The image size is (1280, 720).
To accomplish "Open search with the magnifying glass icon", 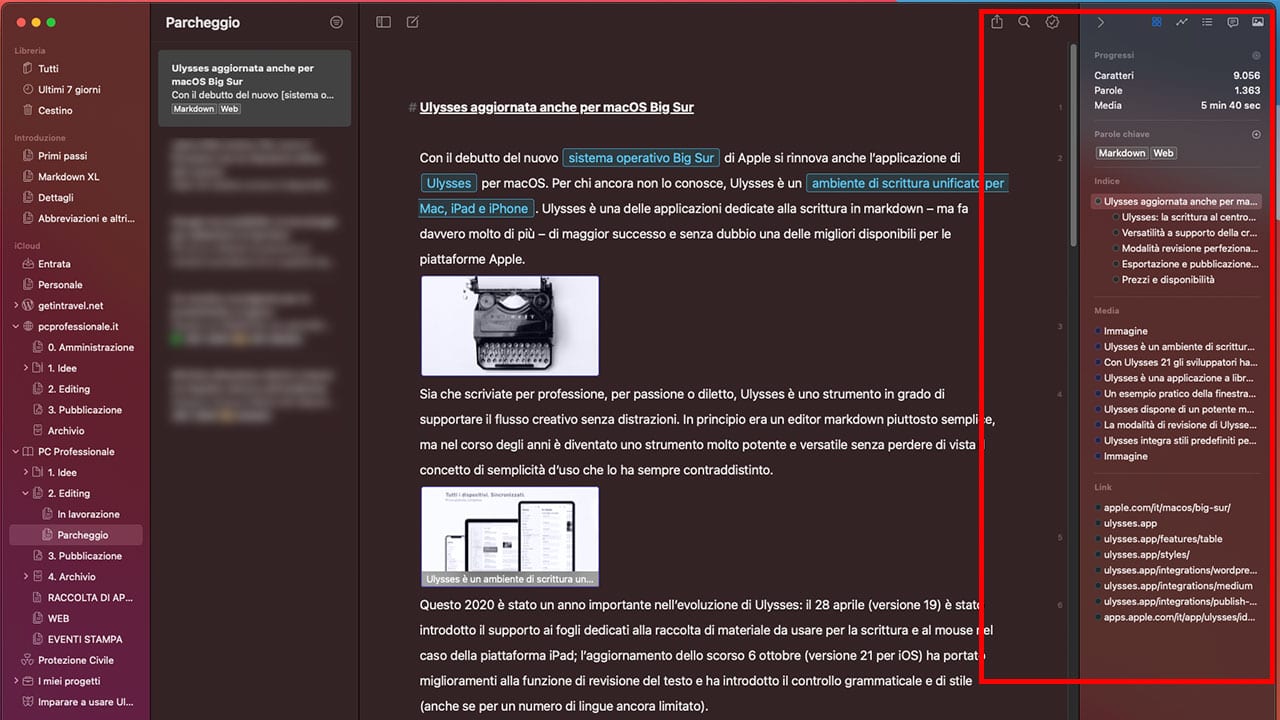I will click(1024, 22).
